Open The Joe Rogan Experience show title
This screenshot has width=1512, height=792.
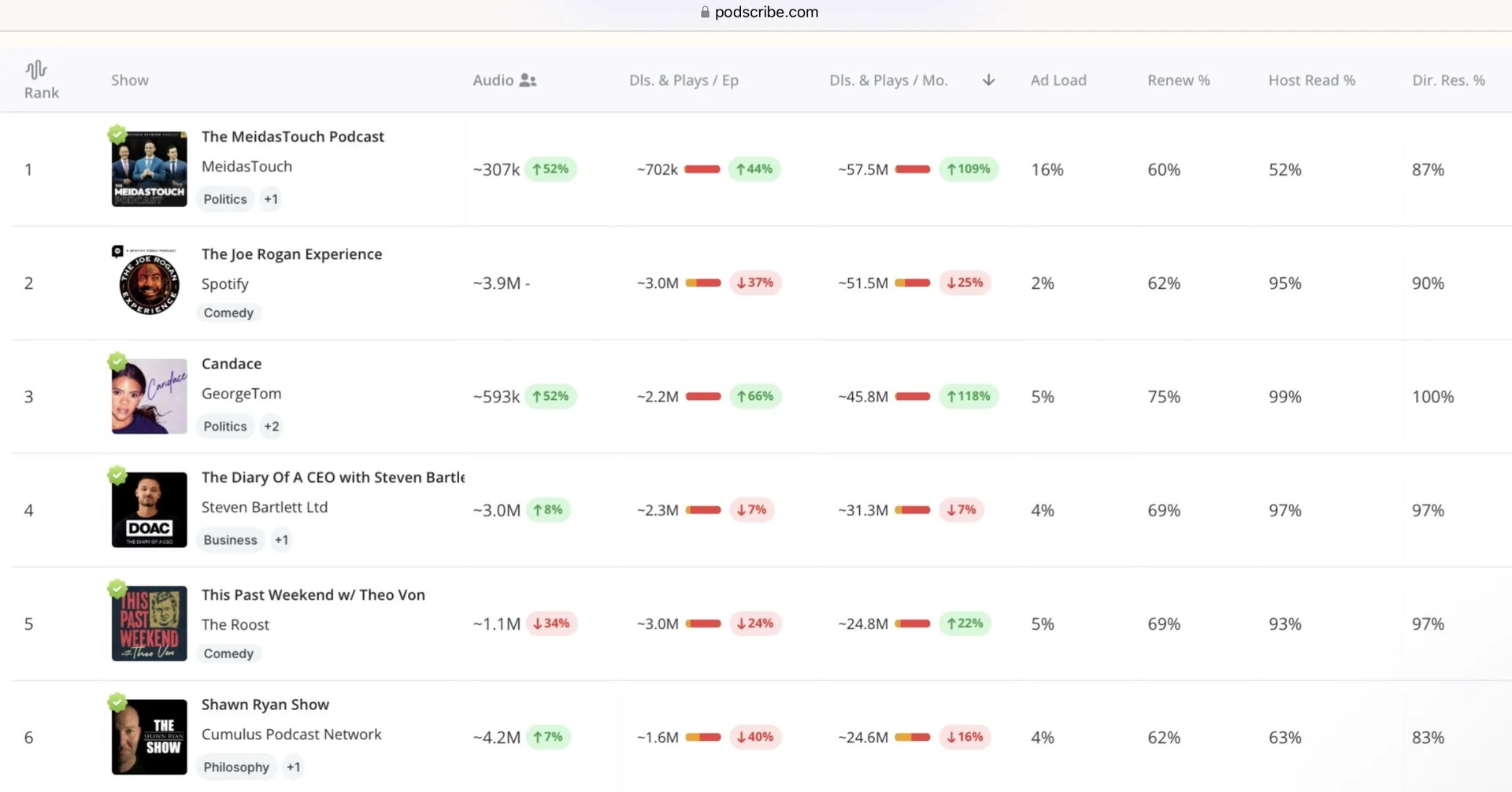pyautogui.click(x=291, y=254)
